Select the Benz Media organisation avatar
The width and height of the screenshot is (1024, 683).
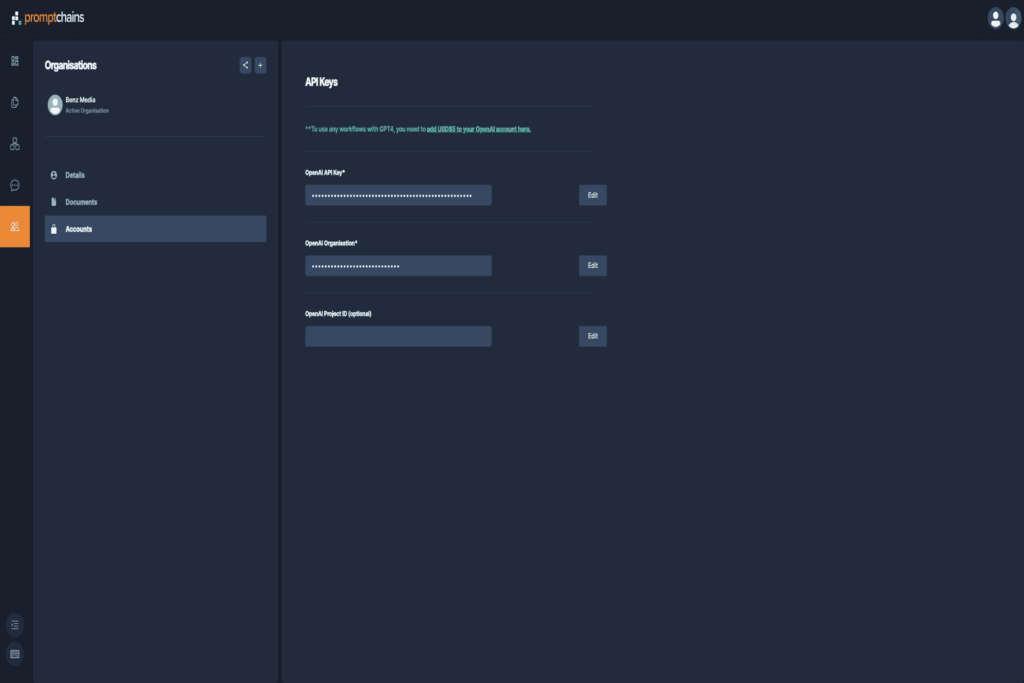[x=55, y=104]
